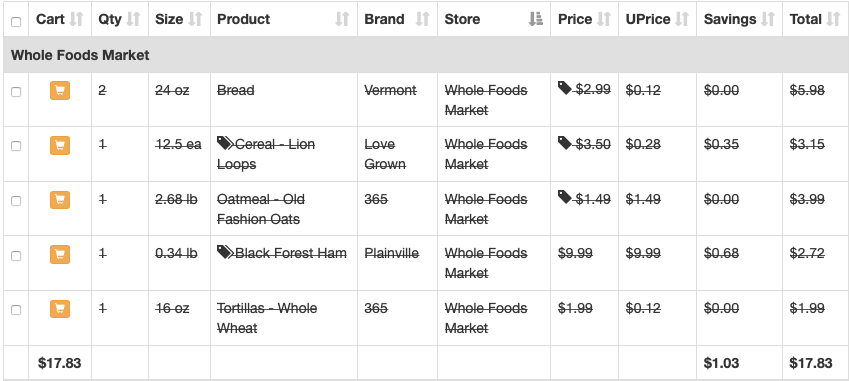Click the cart icon for Oatmeal row
The image size is (849, 381).
point(60,200)
